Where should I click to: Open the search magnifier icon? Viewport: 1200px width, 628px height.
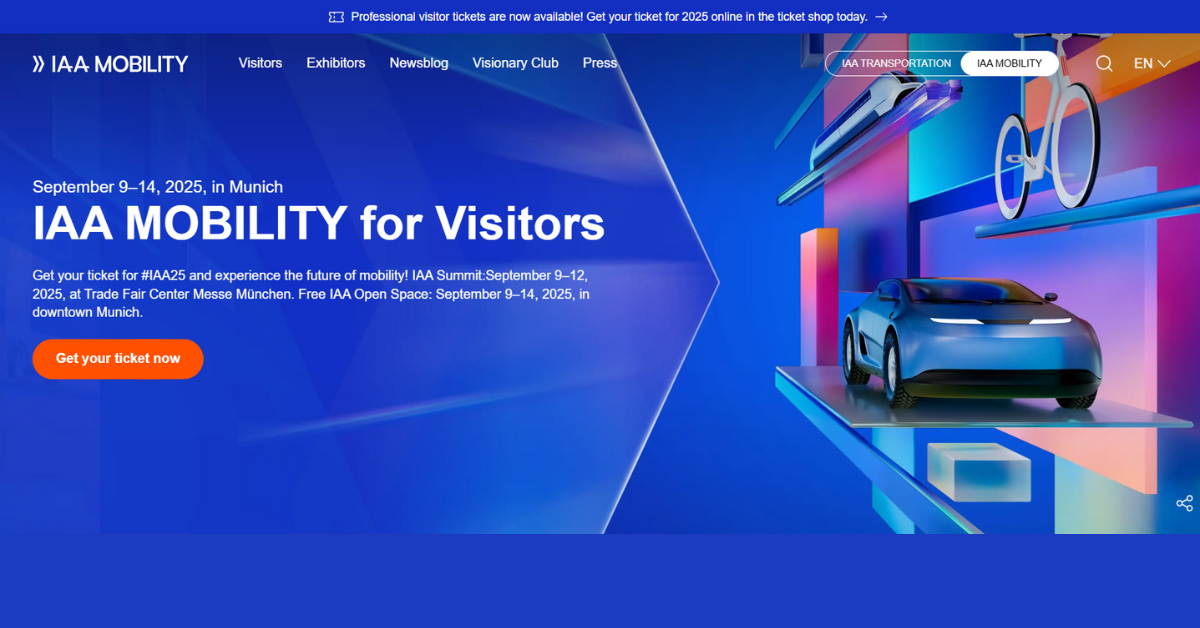point(1104,64)
